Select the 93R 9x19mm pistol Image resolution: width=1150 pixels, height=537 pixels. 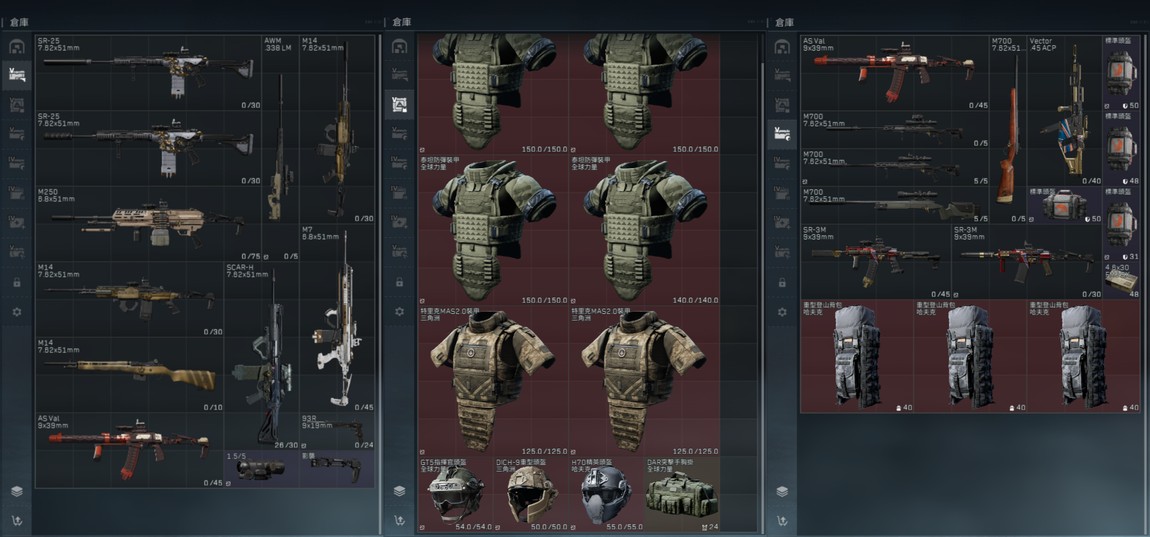click(337, 431)
